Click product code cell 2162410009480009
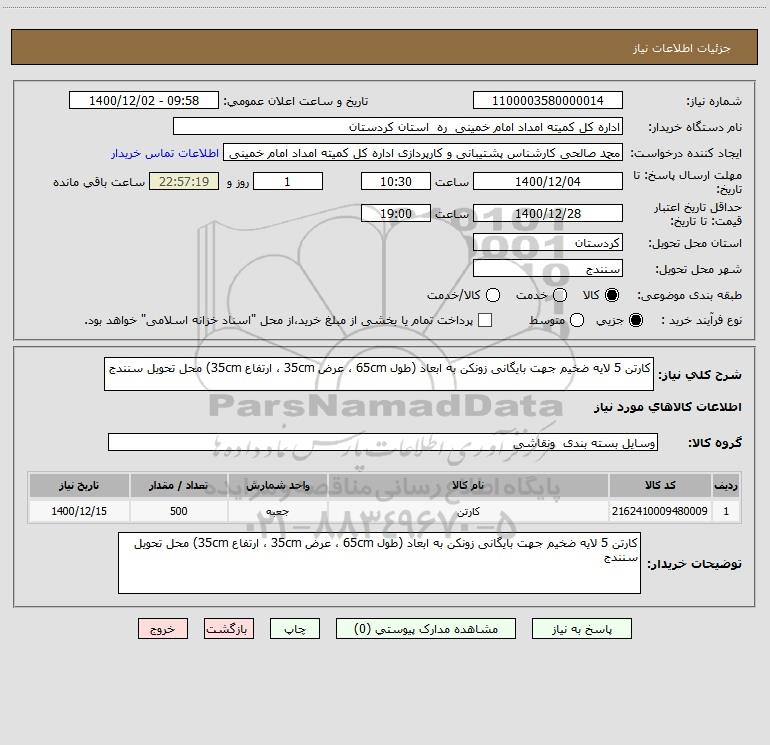This screenshot has width=770, height=745. click(x=660, y=511)
